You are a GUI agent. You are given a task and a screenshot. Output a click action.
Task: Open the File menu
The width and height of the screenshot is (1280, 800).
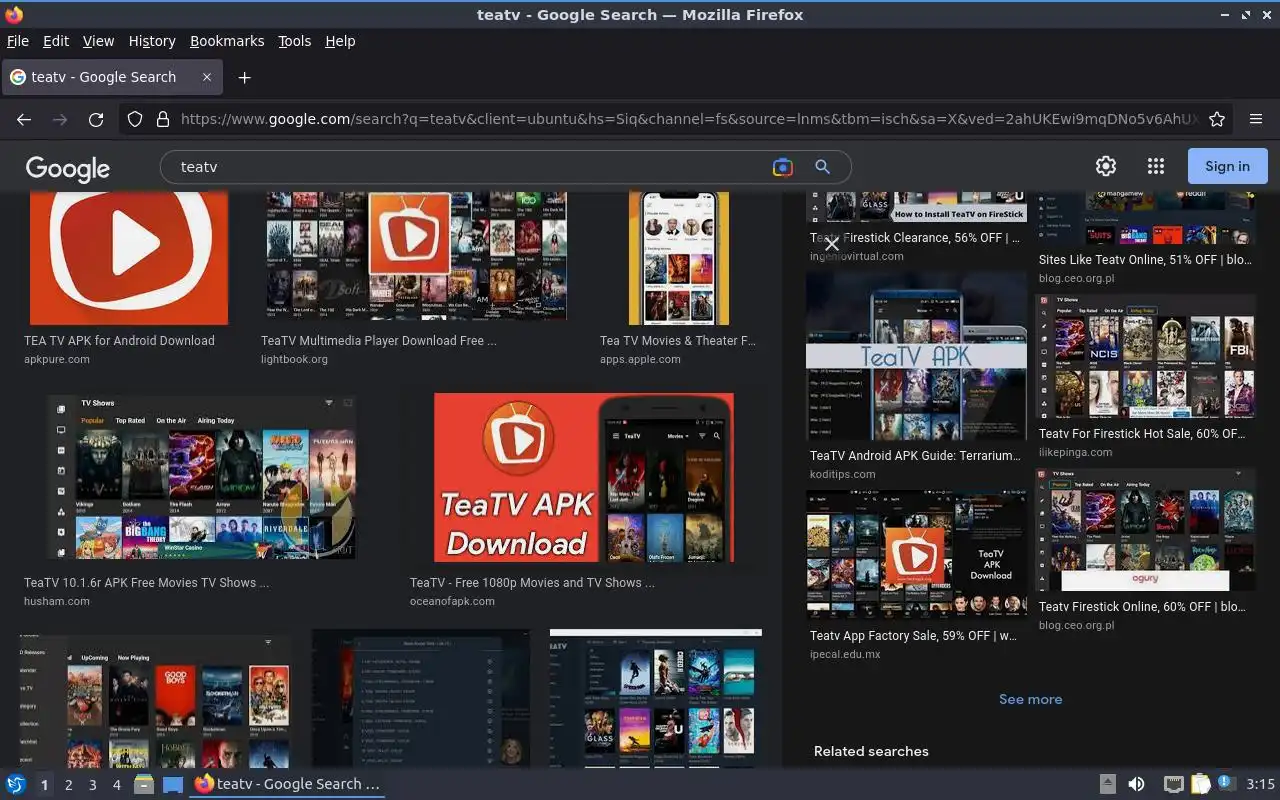pyautogui.click(x=18, y=41)
